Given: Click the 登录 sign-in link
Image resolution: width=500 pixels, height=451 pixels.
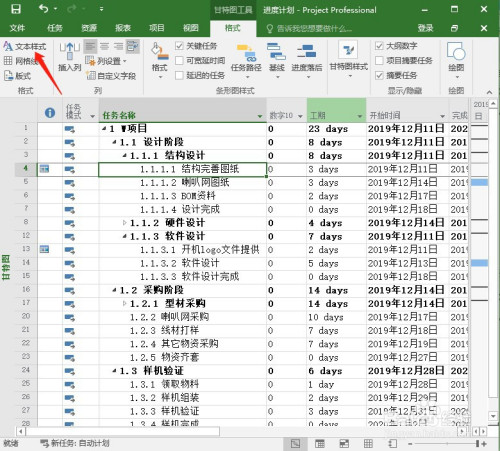Looking at the screenshot, I should [x=426, y=28].
